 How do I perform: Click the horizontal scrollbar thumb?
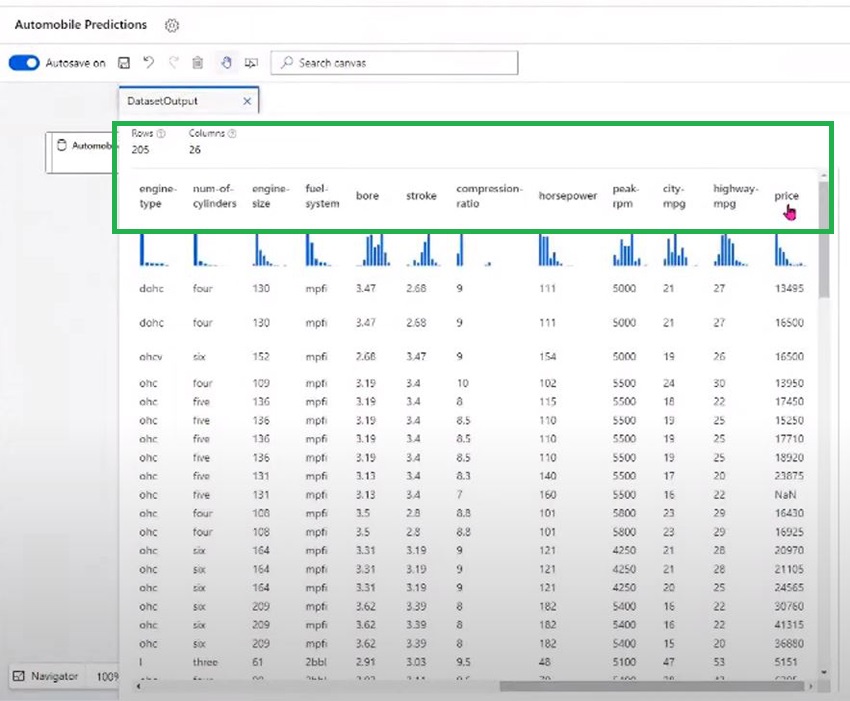tap(650, 687)
